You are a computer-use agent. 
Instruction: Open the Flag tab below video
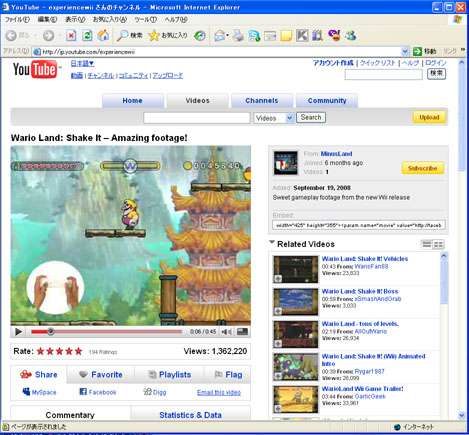pos(228,375)
